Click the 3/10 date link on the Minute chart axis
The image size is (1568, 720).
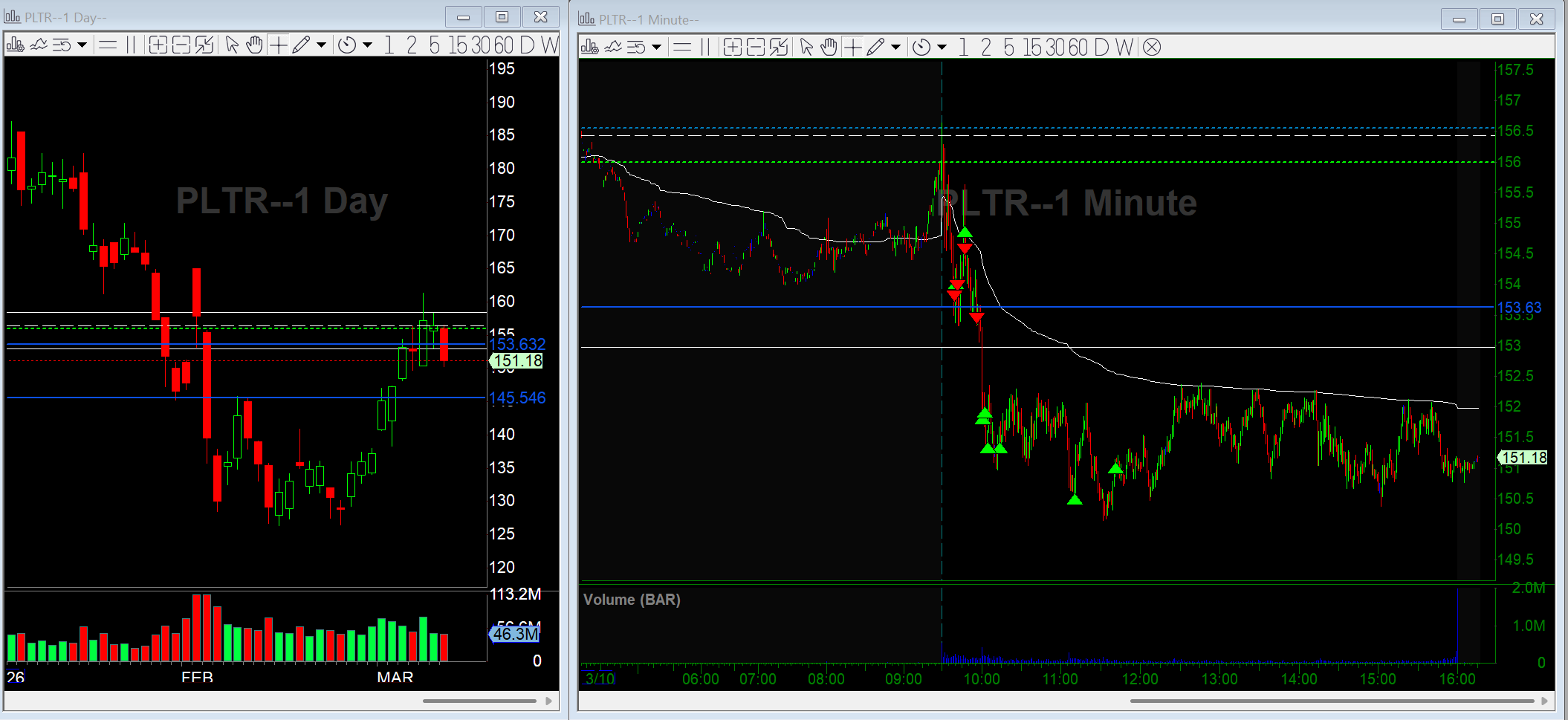(x=599, y=678)
